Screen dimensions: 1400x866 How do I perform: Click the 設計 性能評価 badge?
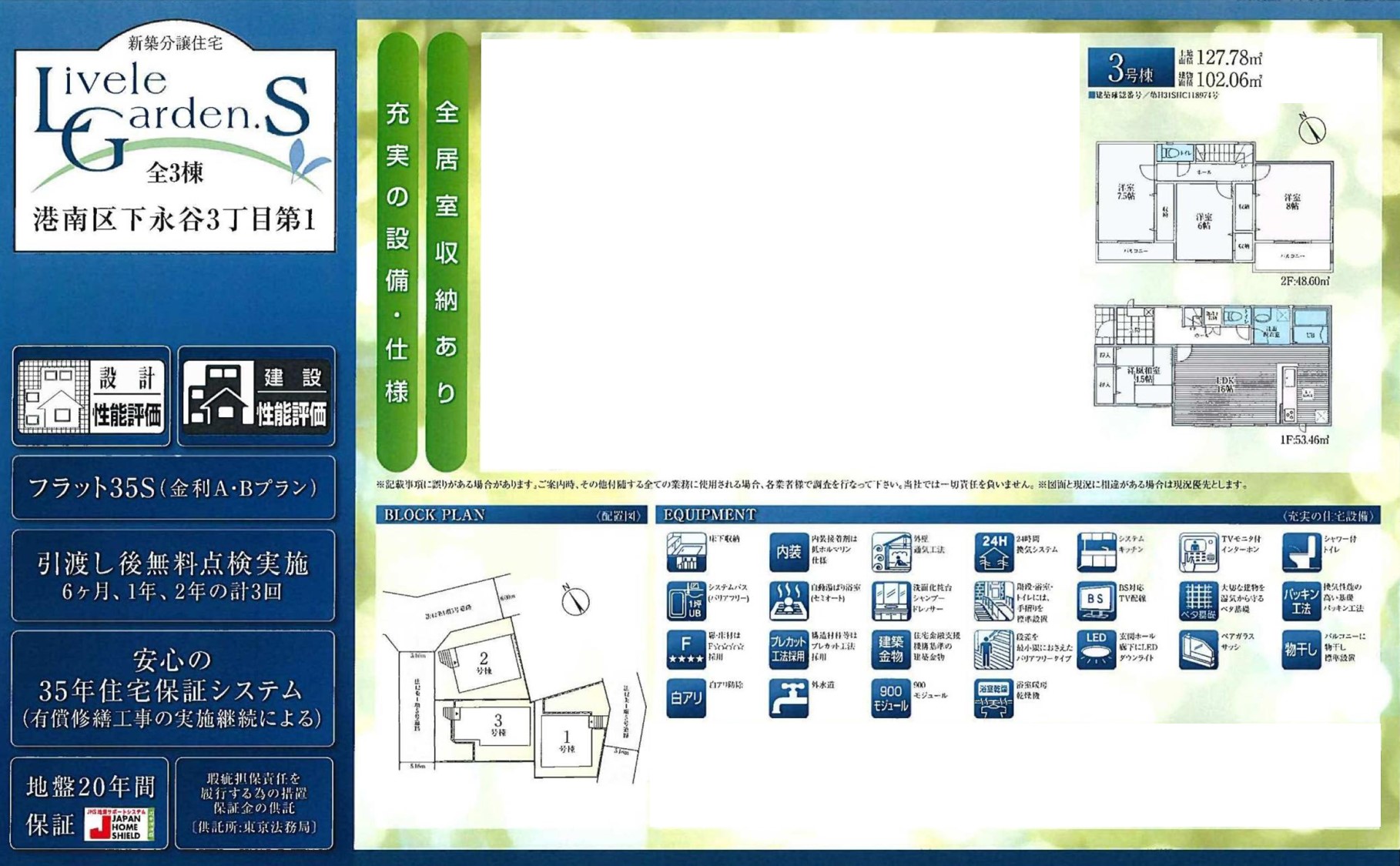92,396
